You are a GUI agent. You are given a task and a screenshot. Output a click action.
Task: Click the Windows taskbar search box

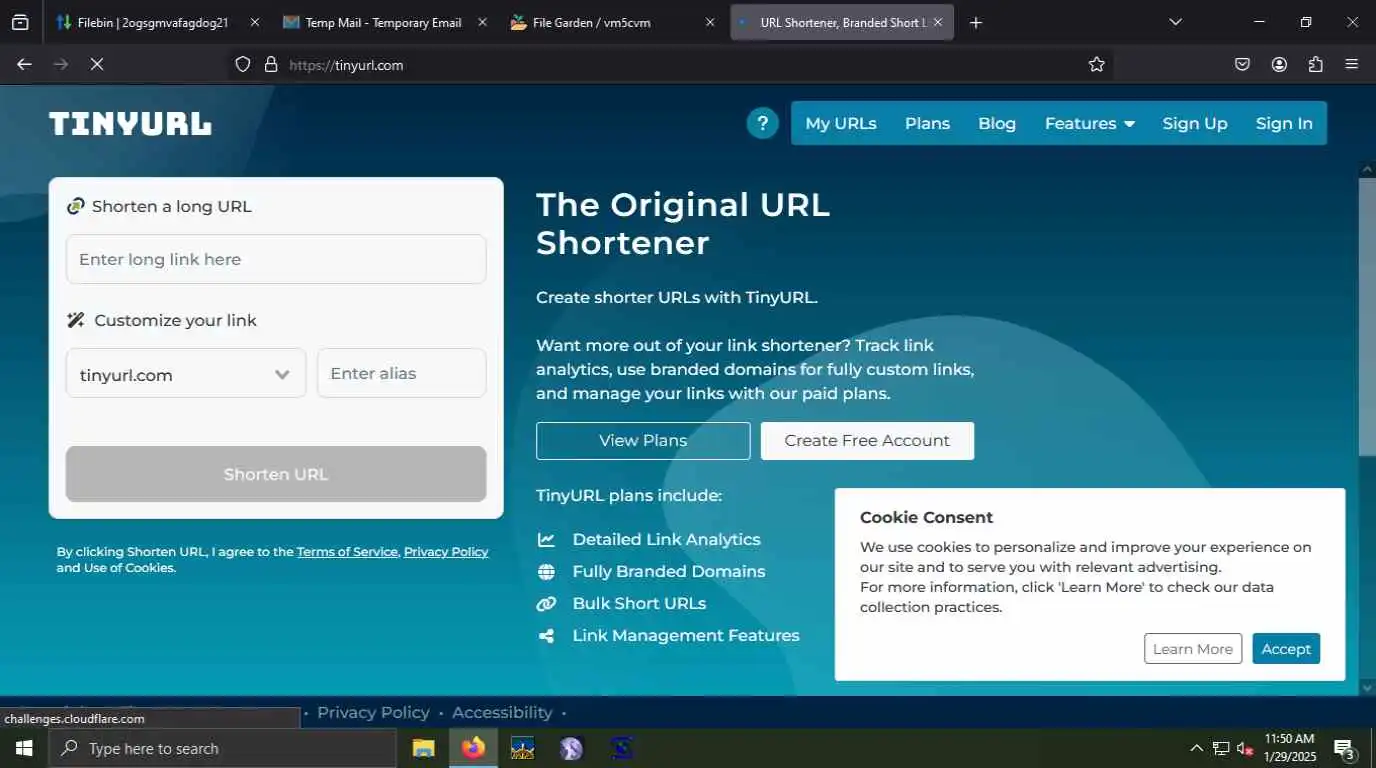point(221,748)
